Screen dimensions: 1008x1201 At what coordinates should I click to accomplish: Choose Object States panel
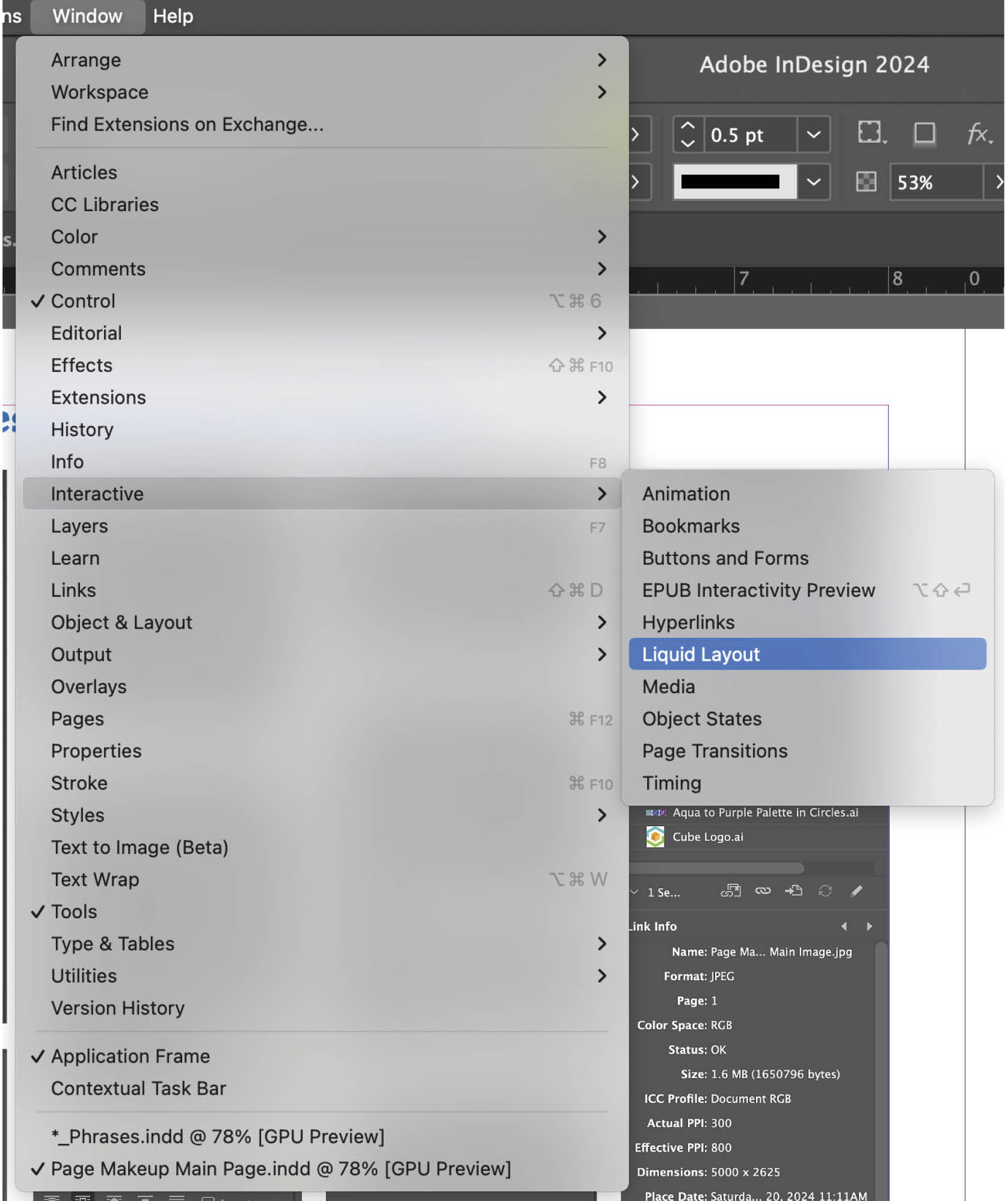(x=807, y=718)
